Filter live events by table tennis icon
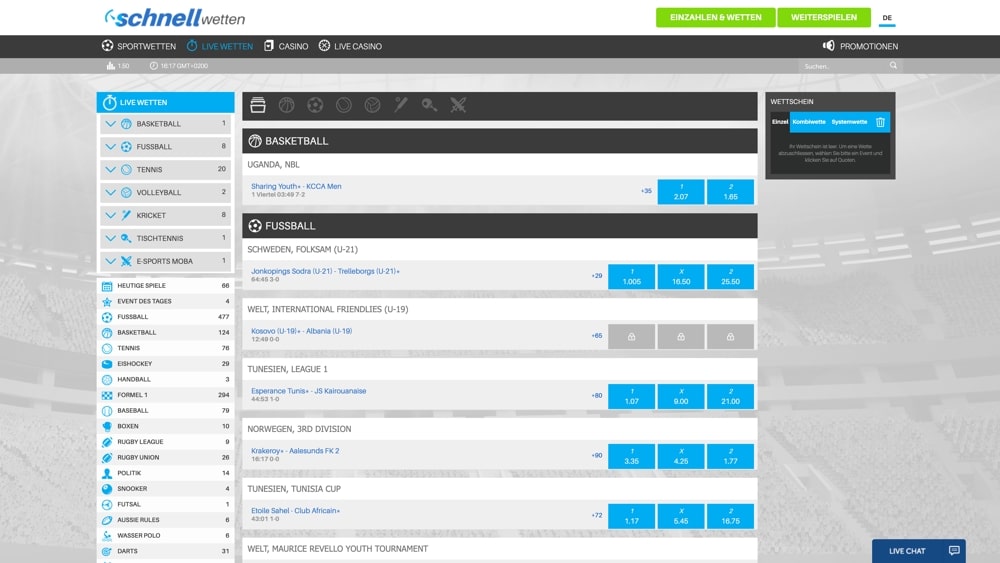Image resolution: width=1000 pixels, height=563 pixels. pos(429,105)
